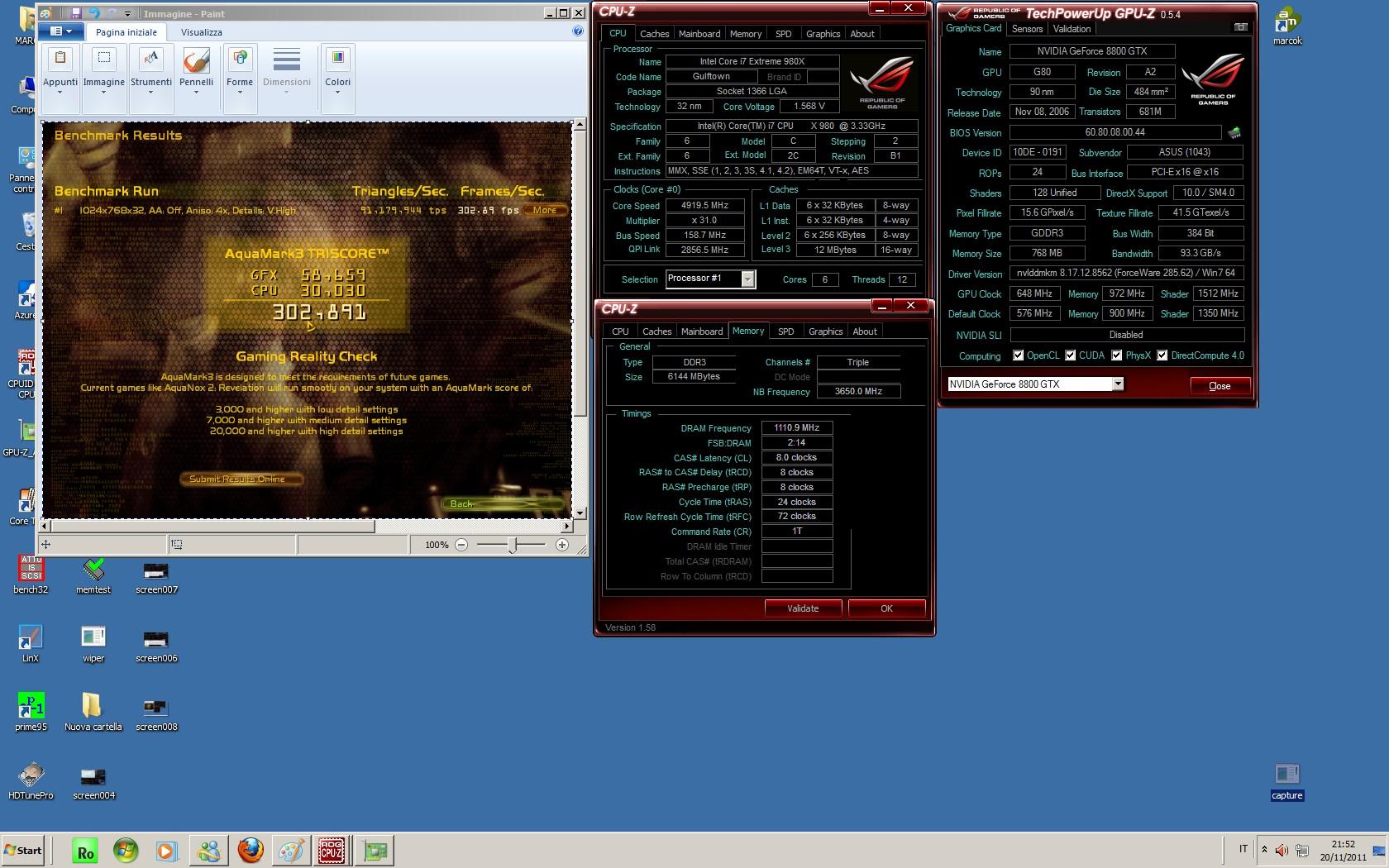Open the Paint help icon
The height and width of the screenshot is (868, 1389).
point(578,31)
